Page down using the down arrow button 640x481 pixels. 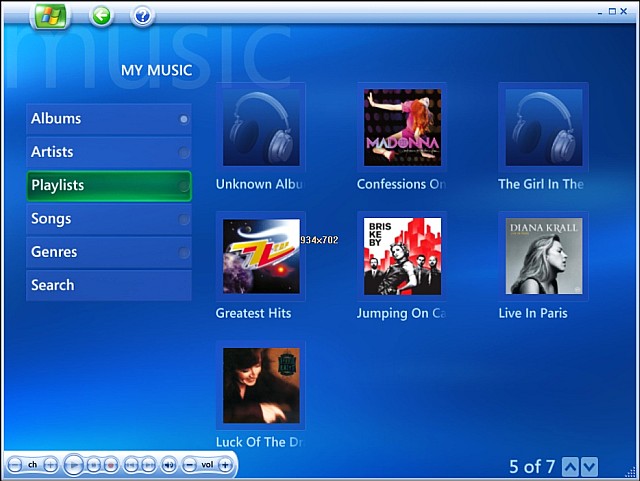(x=589, y=467)
